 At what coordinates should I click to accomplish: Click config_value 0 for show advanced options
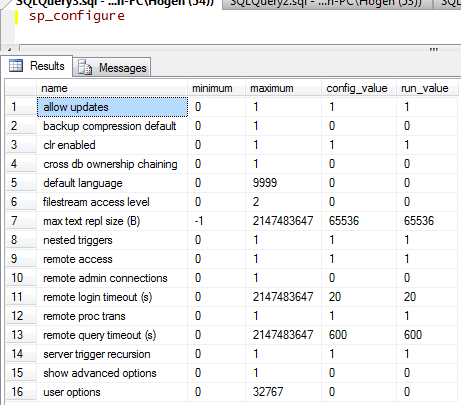(x=359, y=373)
